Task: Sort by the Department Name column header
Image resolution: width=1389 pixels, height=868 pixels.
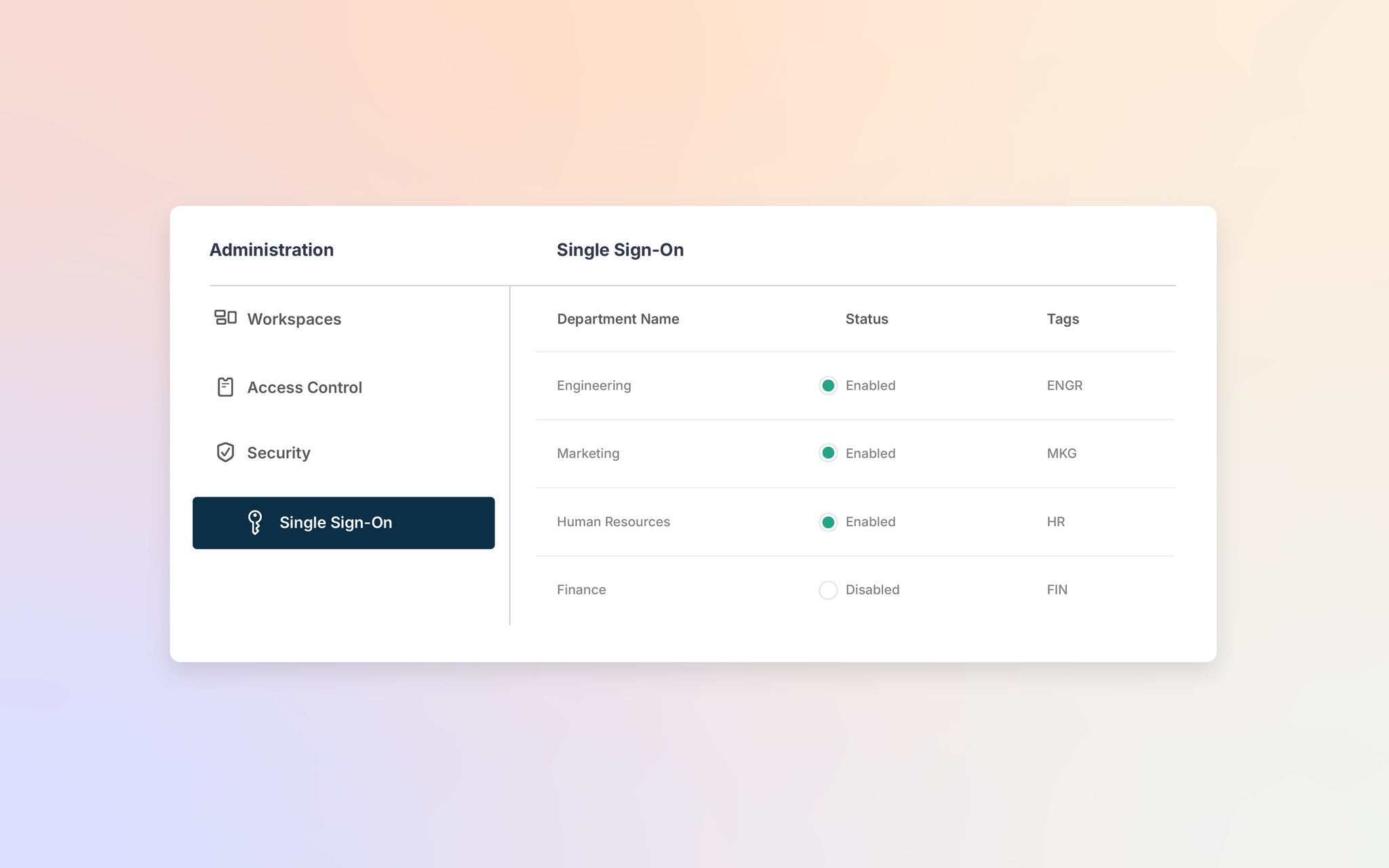Action: (x=618, y=318)
